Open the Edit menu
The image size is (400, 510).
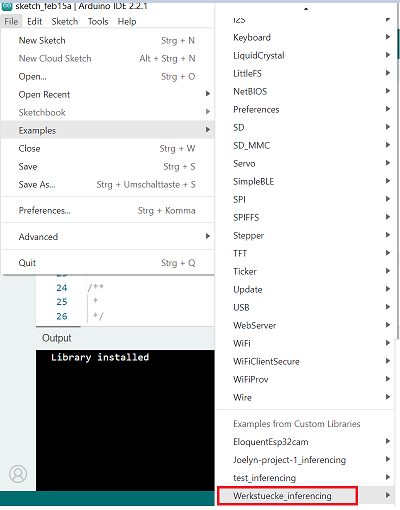35,22
